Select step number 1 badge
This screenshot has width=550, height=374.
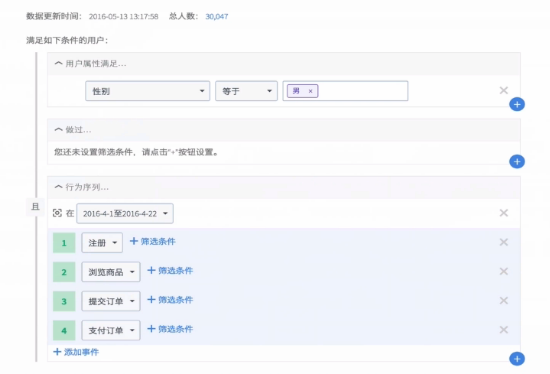(x=64, y=243)
